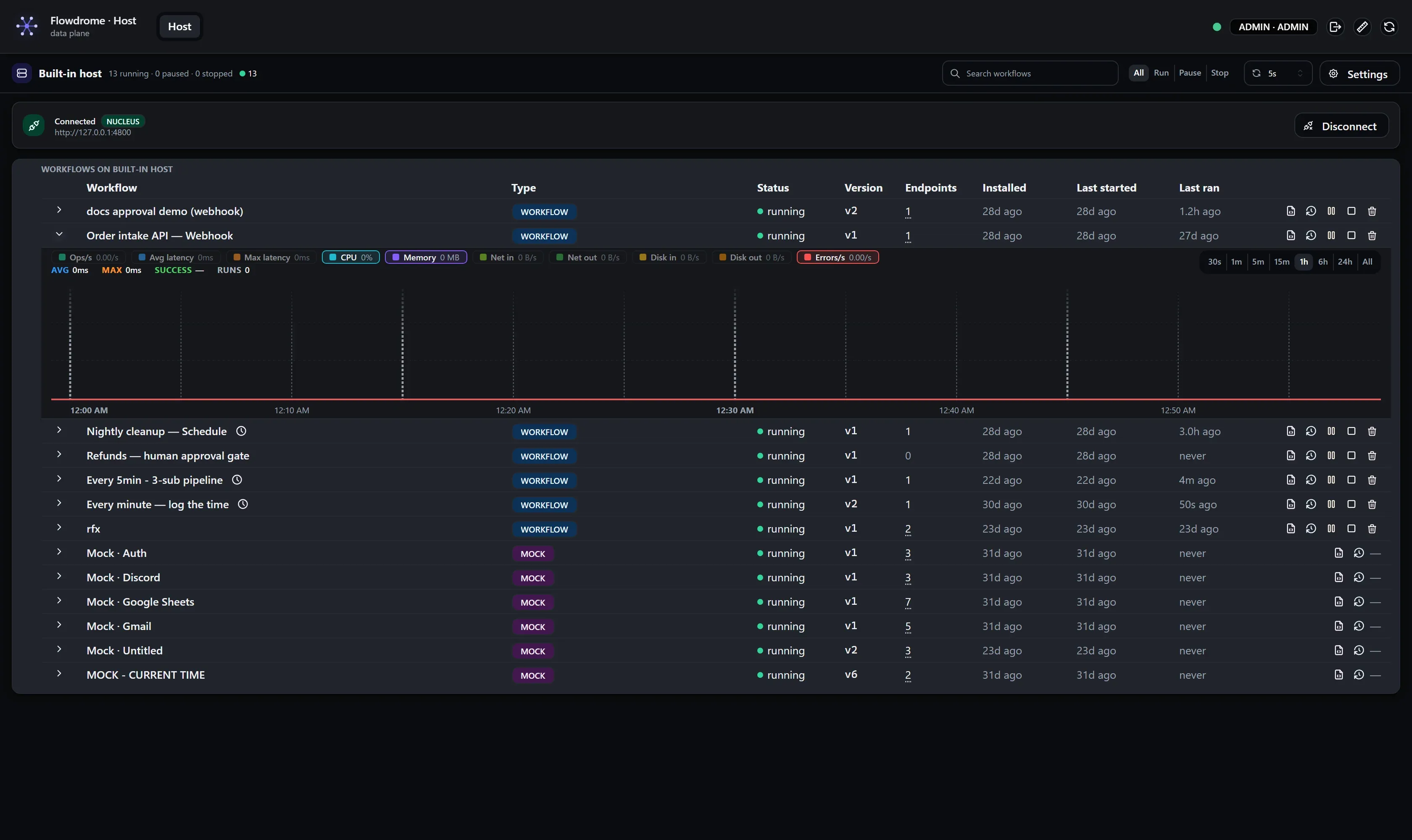Screen dimensions: 1412x840
Task: Select the Run status filter
Action: point(1161,73)
